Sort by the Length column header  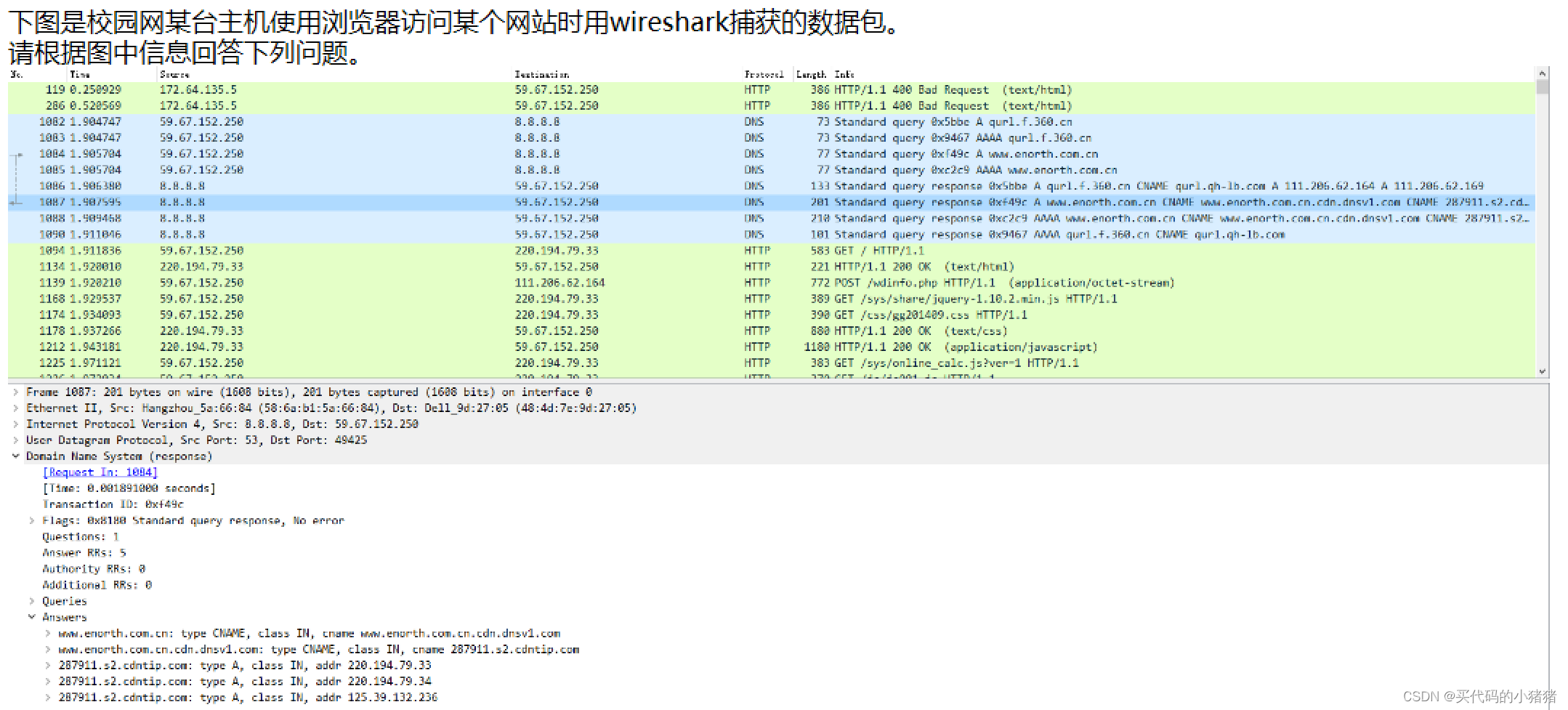[x=811, y=74]
